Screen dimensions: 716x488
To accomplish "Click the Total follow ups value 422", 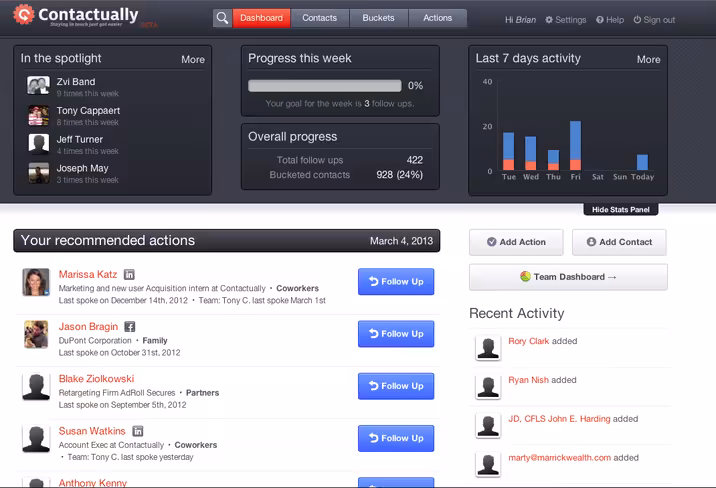I will pos(415,160).
